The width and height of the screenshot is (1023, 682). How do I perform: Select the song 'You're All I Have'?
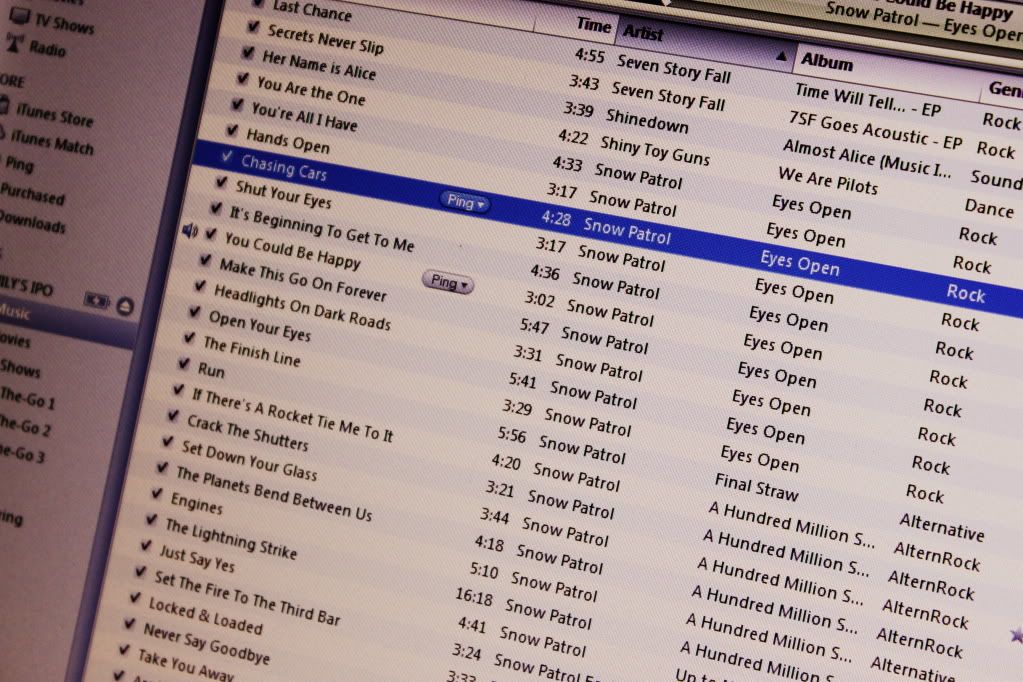[x=304, y=117]
